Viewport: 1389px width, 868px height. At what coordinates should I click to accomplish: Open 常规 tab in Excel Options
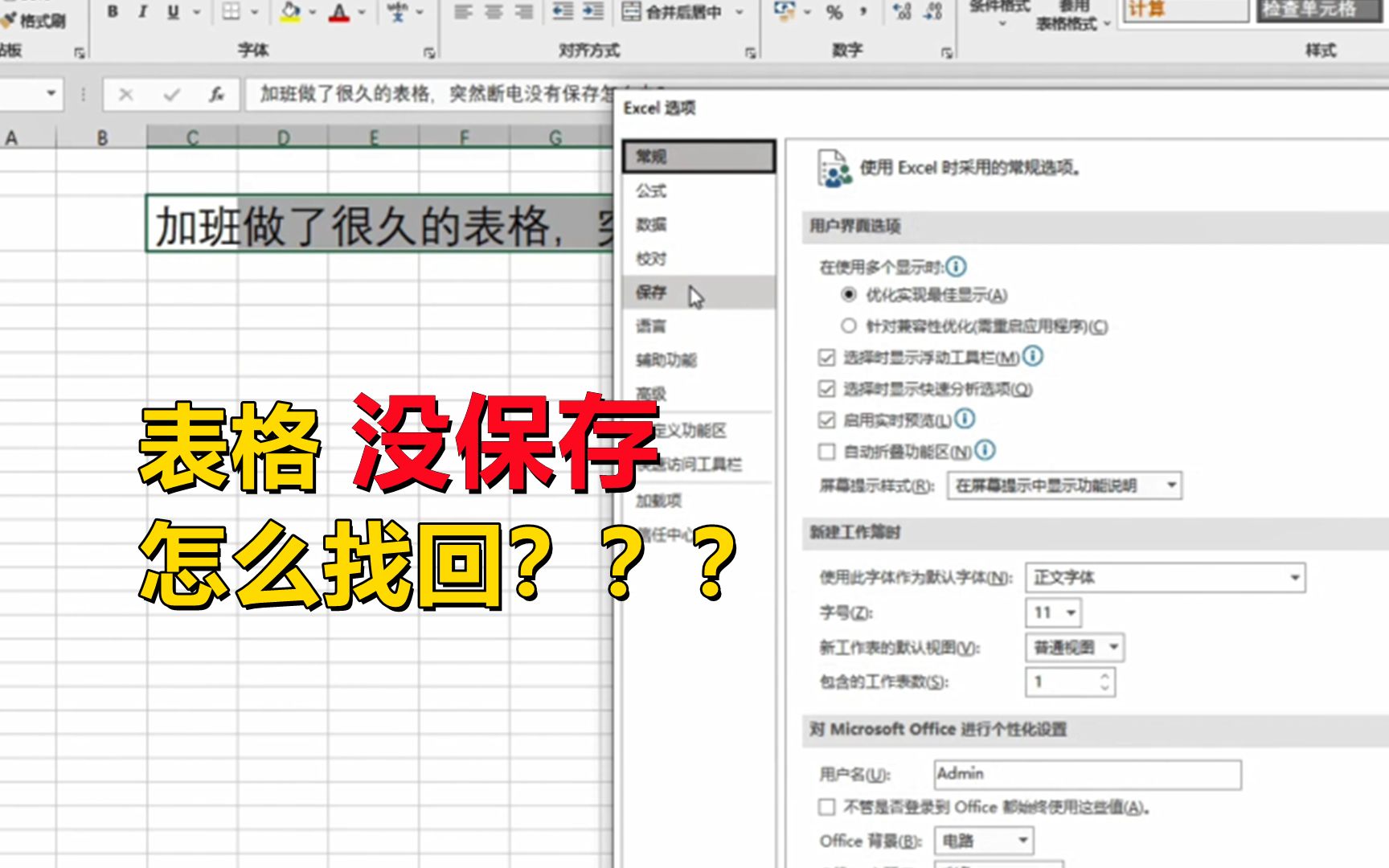tap(699, 156)
